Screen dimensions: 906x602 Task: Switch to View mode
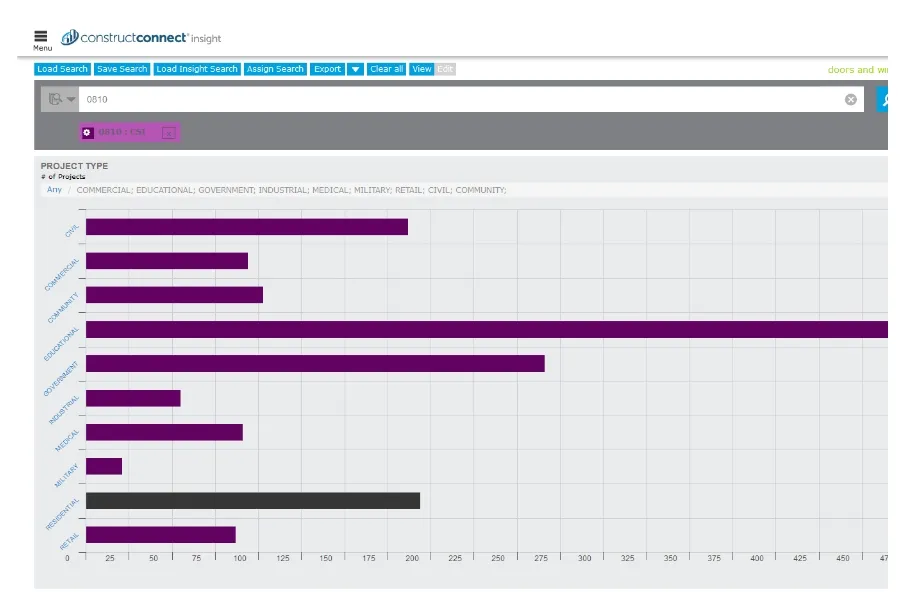pos(422,69)
